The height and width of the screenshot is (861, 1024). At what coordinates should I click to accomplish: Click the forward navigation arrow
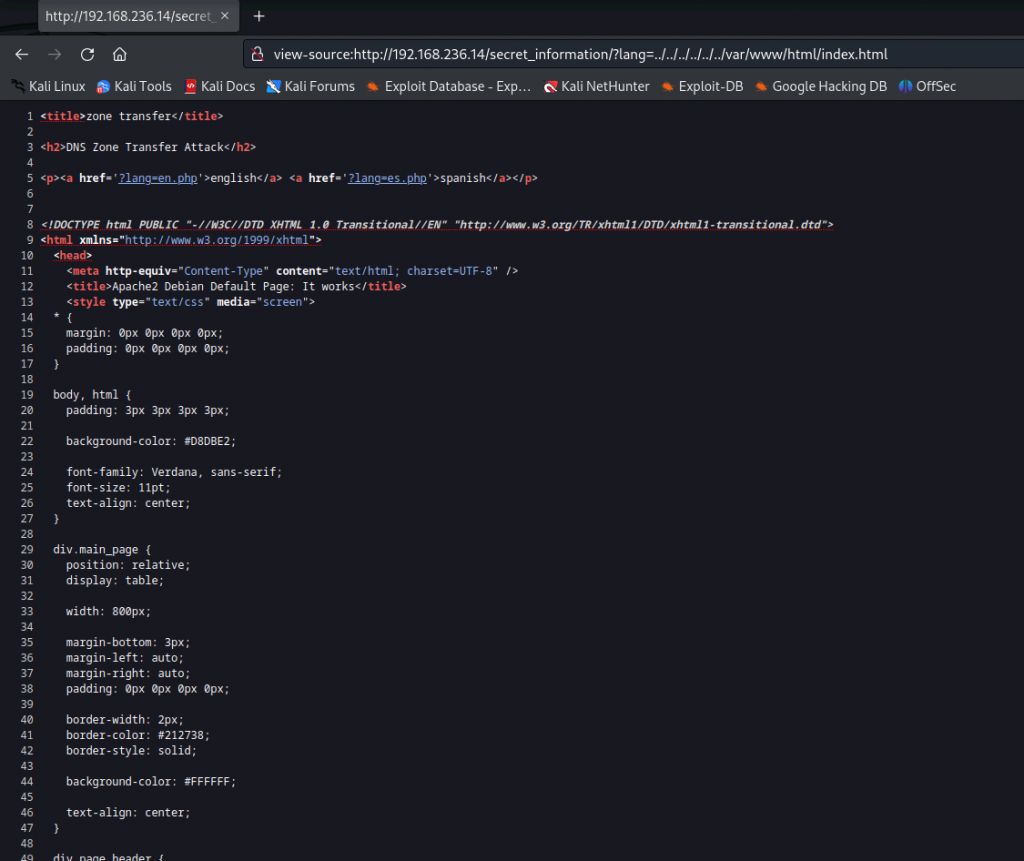pos(54,54)
